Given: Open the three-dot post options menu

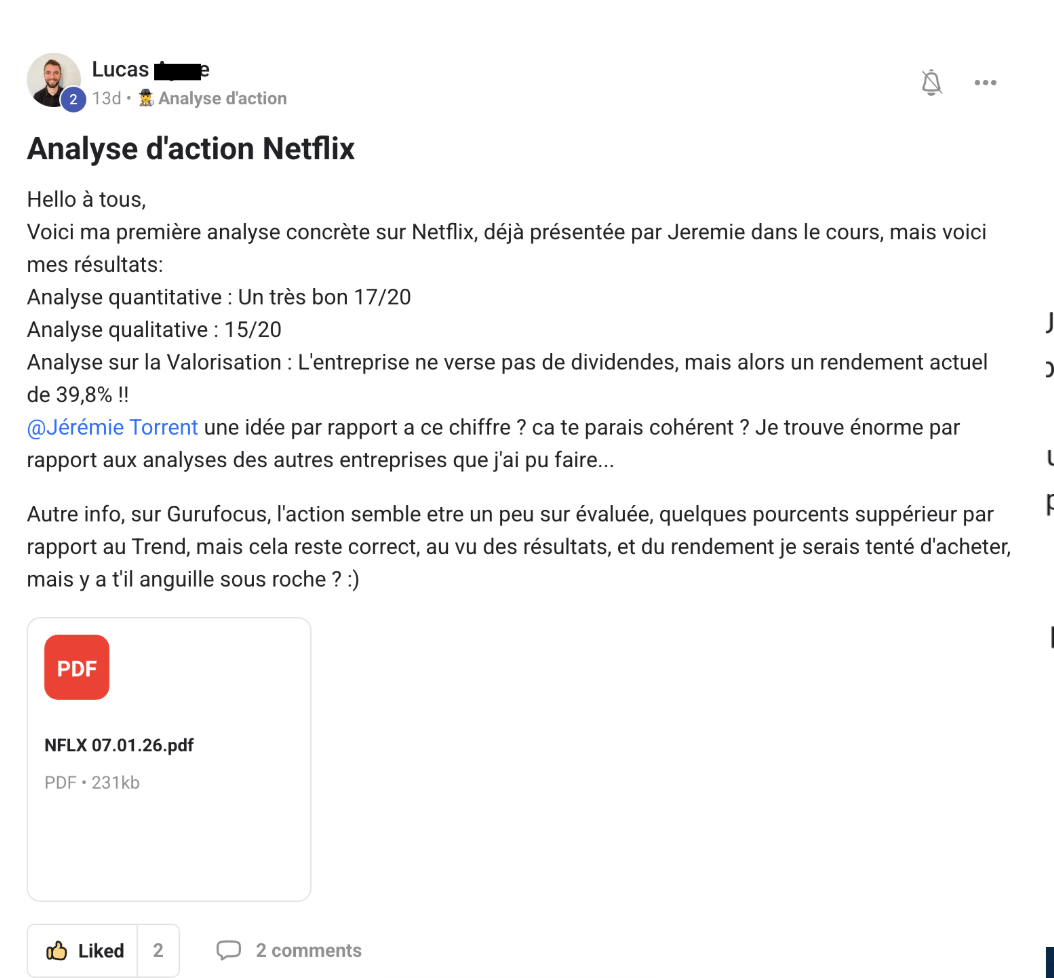Looking at the screenshot, I should (985, 83).
